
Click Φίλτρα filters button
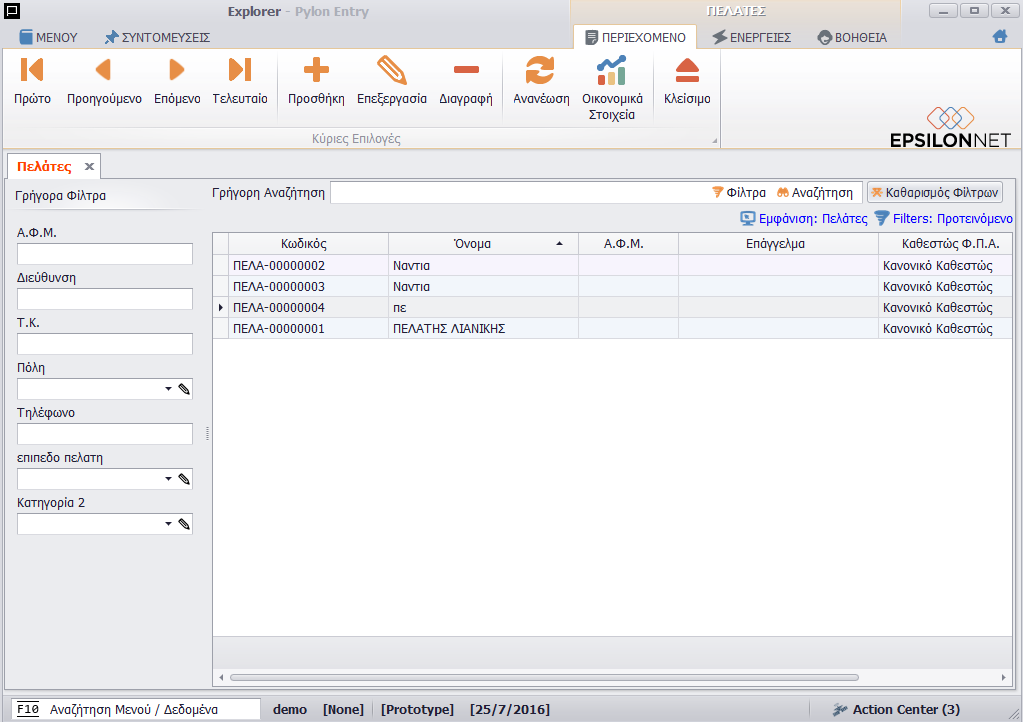coord(739,192)
